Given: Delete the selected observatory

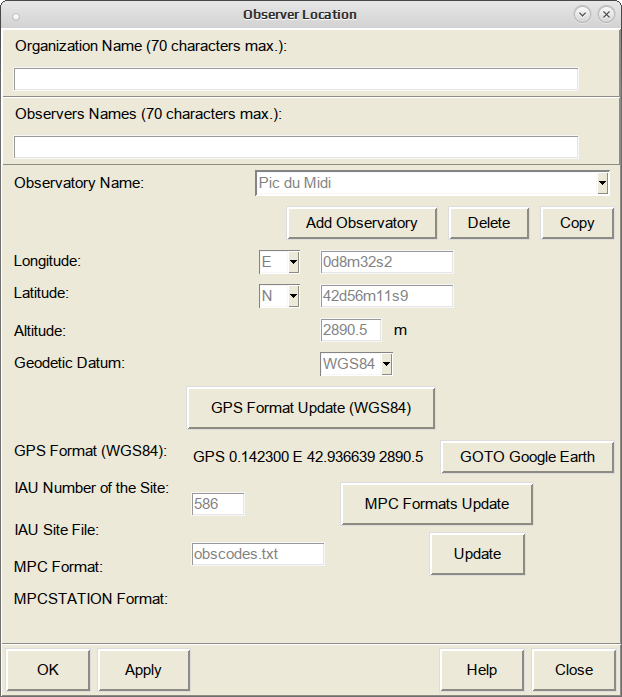Looking at the screenshot, I should tap(489, 223).
